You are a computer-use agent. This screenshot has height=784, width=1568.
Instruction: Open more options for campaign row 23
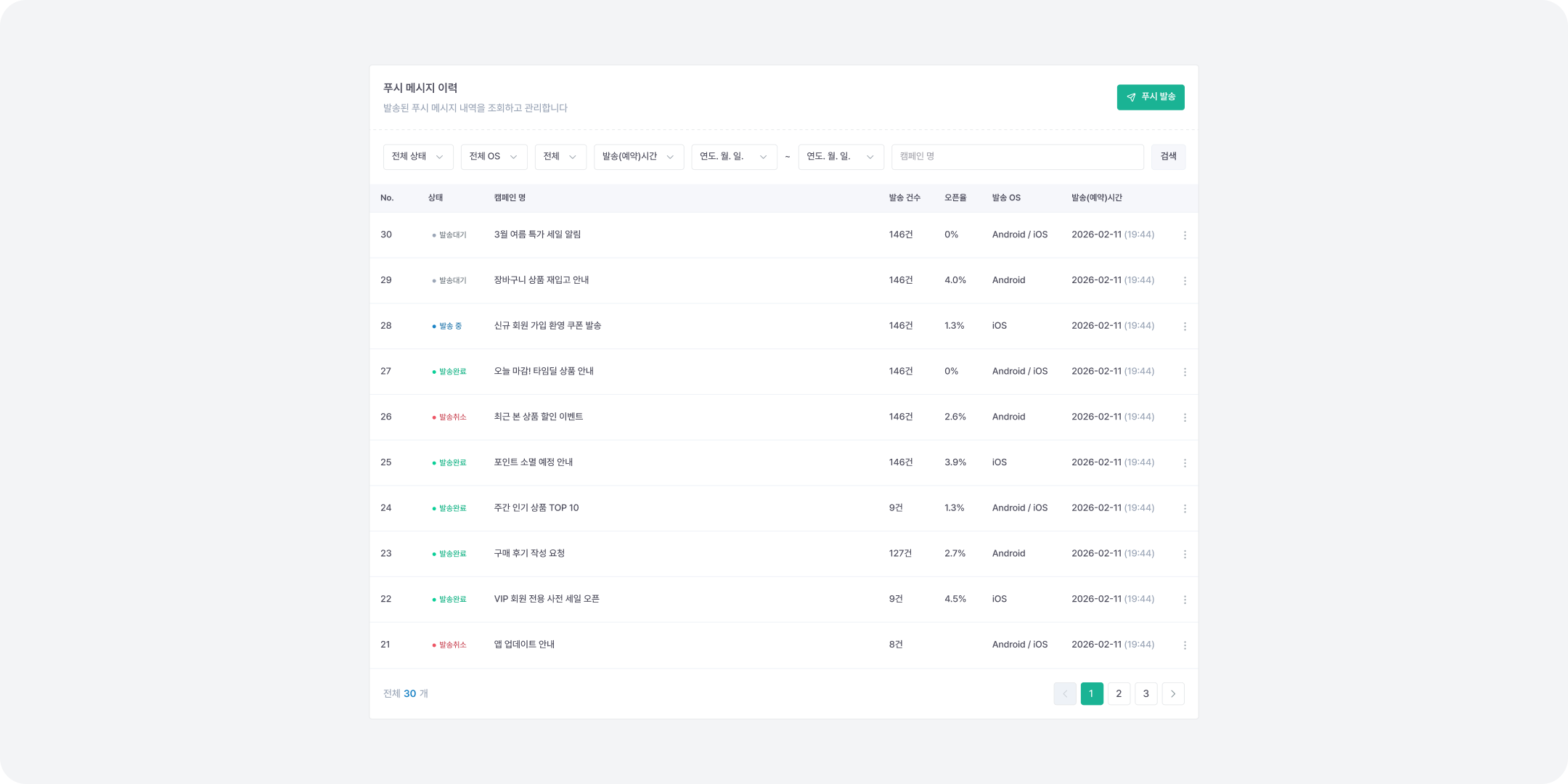pos(1185,554)
